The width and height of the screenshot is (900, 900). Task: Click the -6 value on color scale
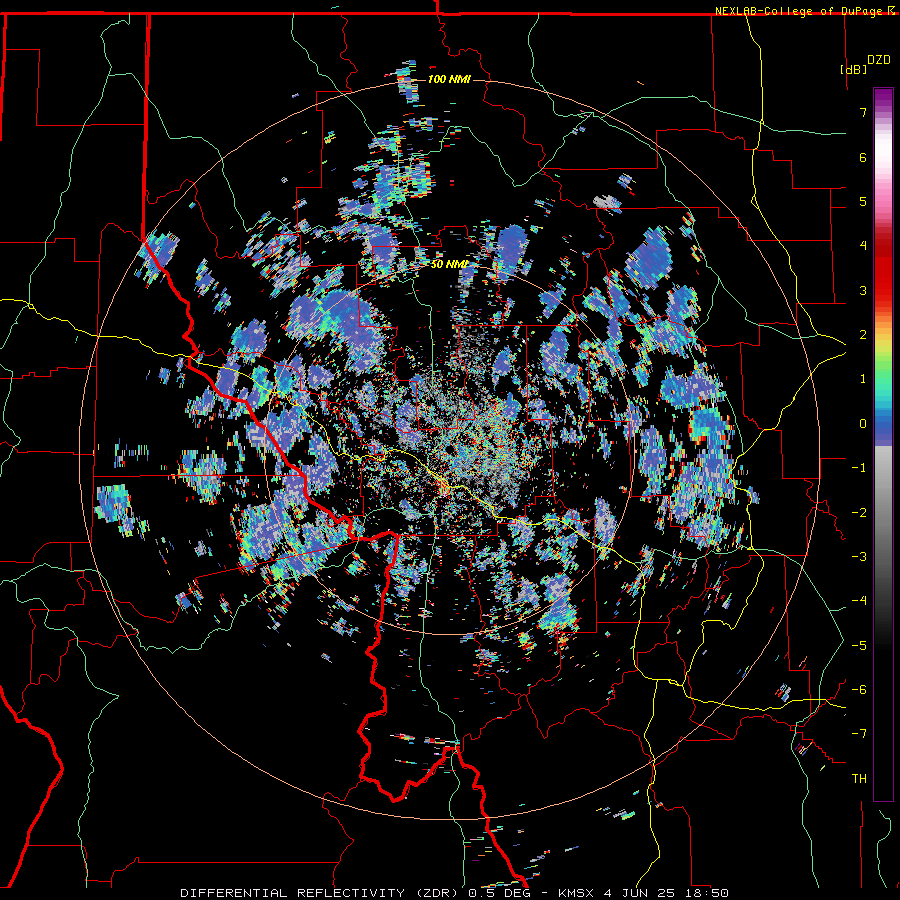[859, 689]
